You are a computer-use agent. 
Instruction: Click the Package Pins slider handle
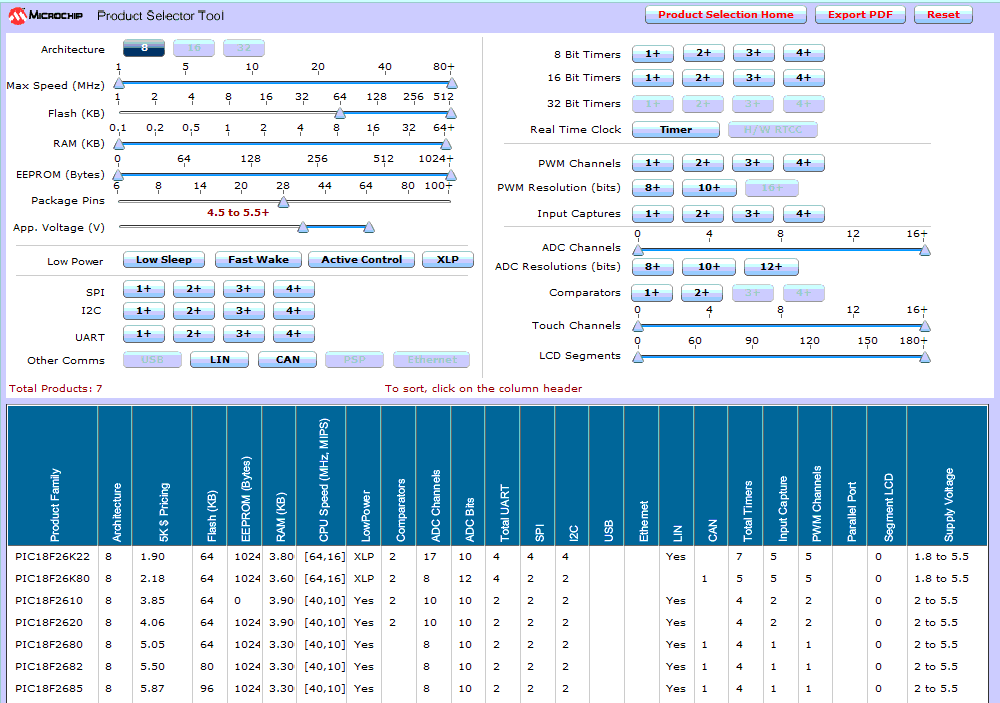point(283,202)
